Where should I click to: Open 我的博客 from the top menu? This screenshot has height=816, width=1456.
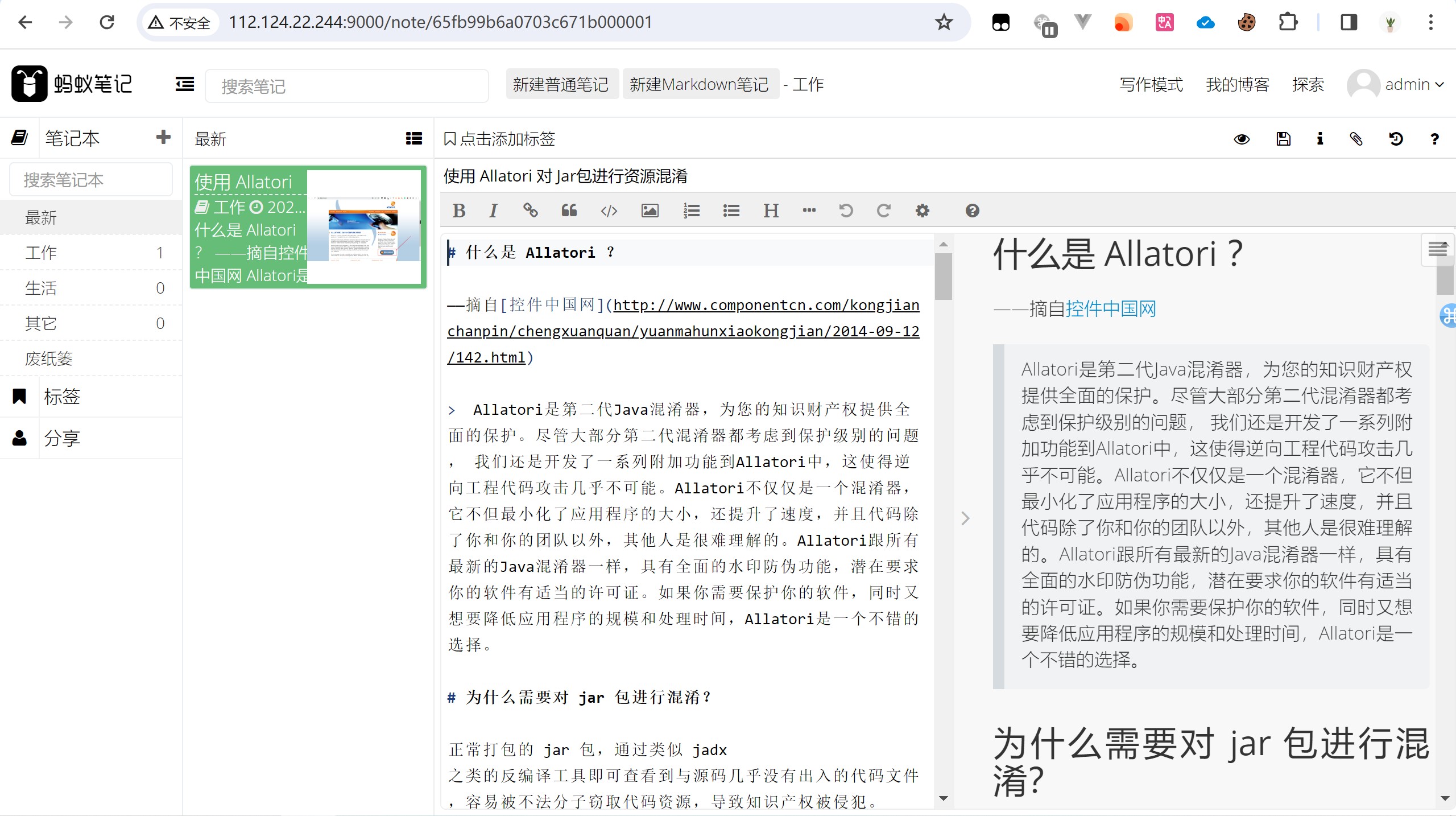(x=1238, y=85)
